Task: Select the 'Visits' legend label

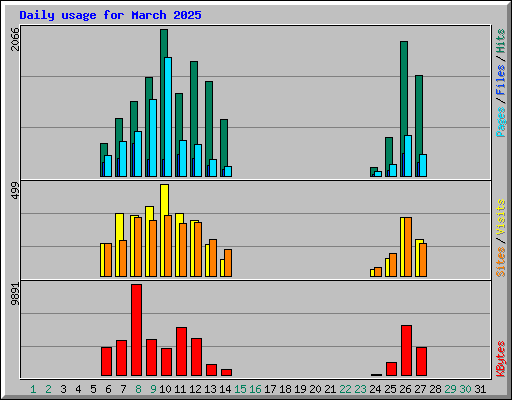Action: coord(501,218)
